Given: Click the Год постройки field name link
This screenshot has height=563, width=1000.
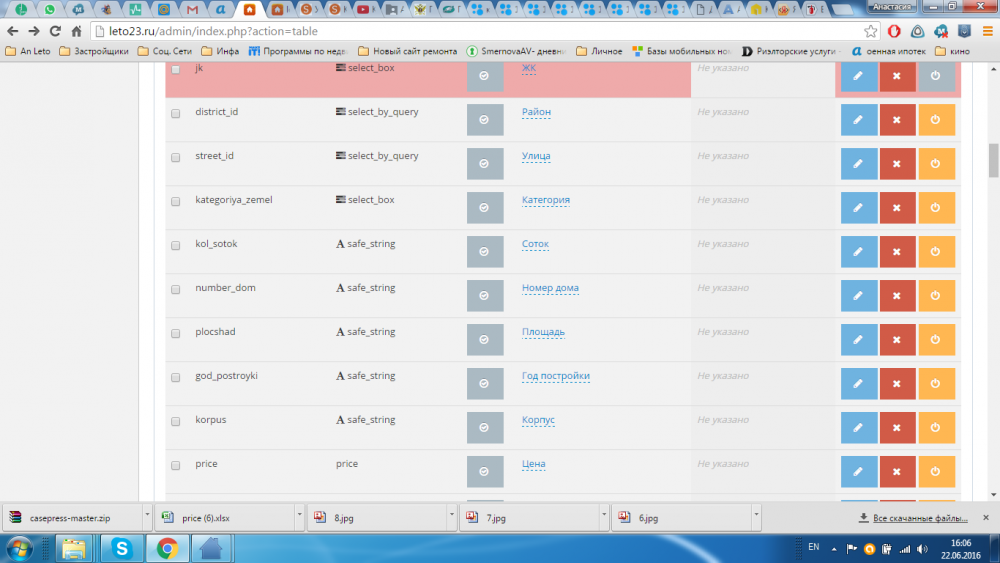Looking at the screenshot, I should pos(555,376).
